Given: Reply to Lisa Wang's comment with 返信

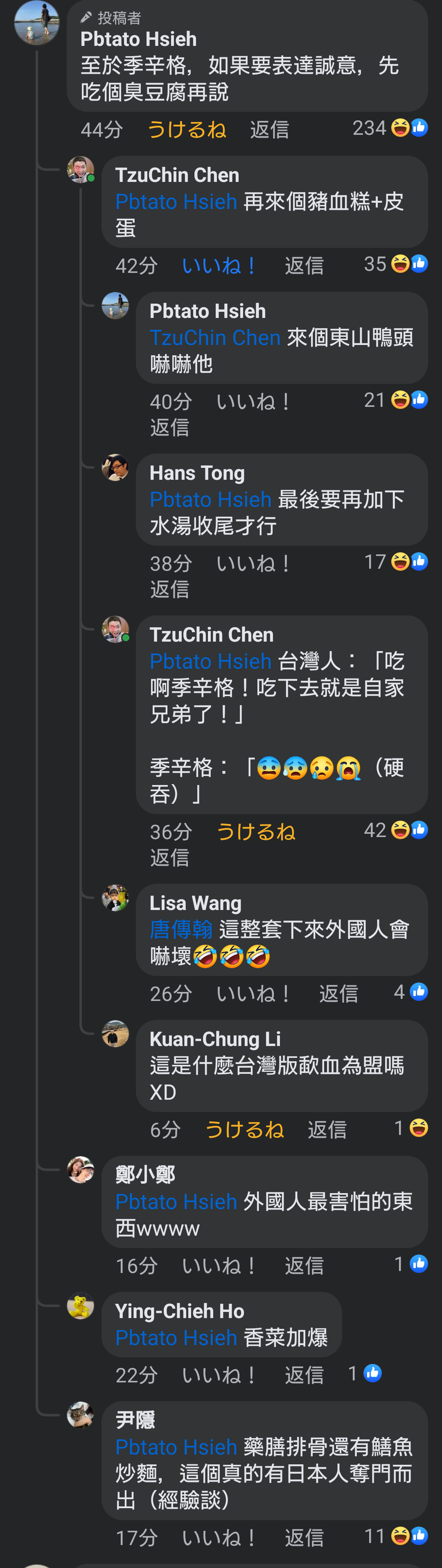Looking at the screenshot, I should (x=338, y=994).
